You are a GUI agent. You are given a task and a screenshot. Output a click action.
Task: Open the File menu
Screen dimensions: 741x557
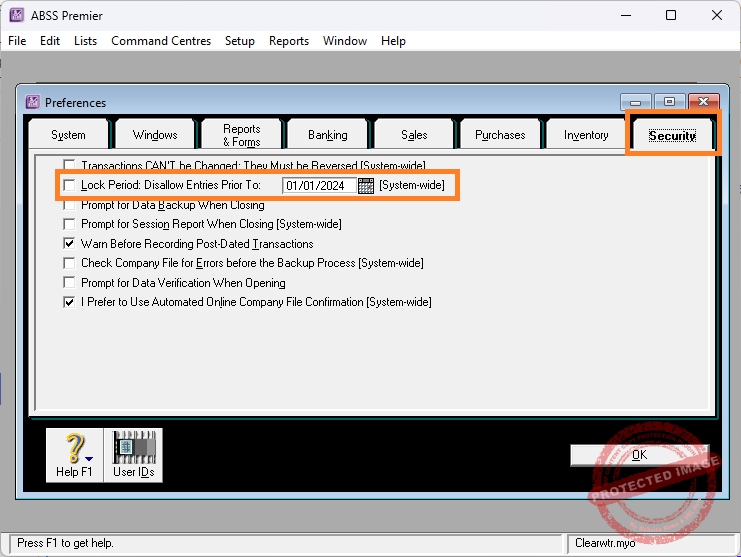coord(17,41)
